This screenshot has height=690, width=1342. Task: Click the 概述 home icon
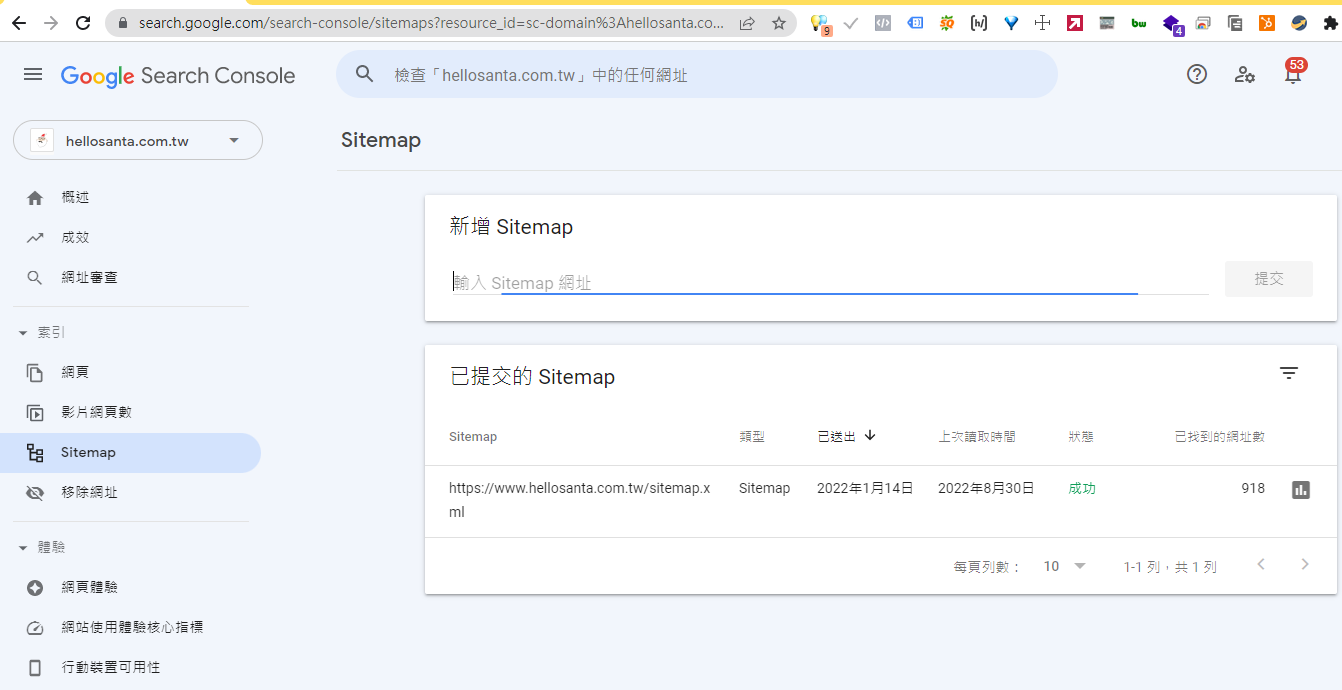(x=35, y=198)
